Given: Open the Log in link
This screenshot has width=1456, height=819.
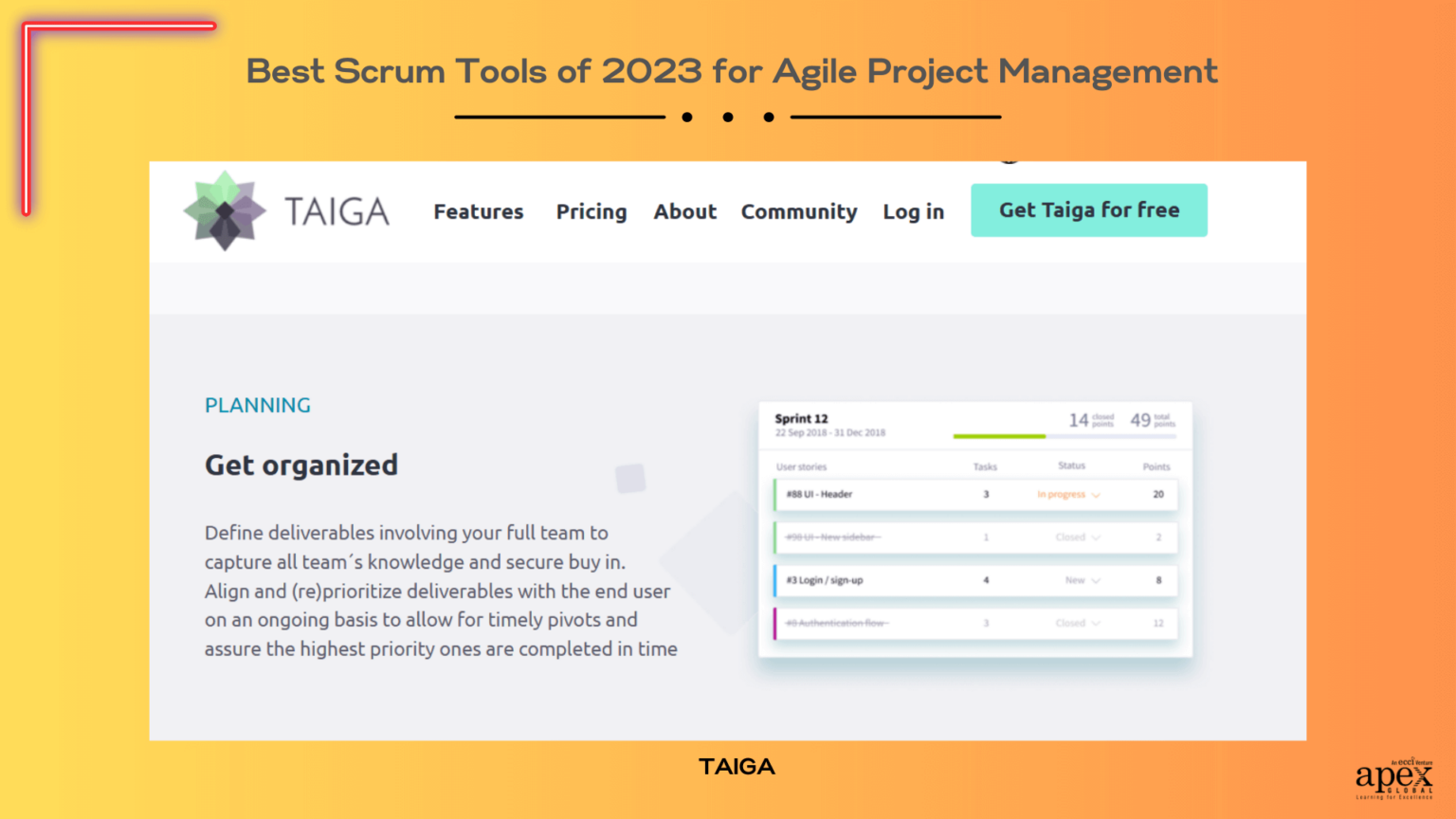Looking at the screenshot, I should (x=912, y=211).
